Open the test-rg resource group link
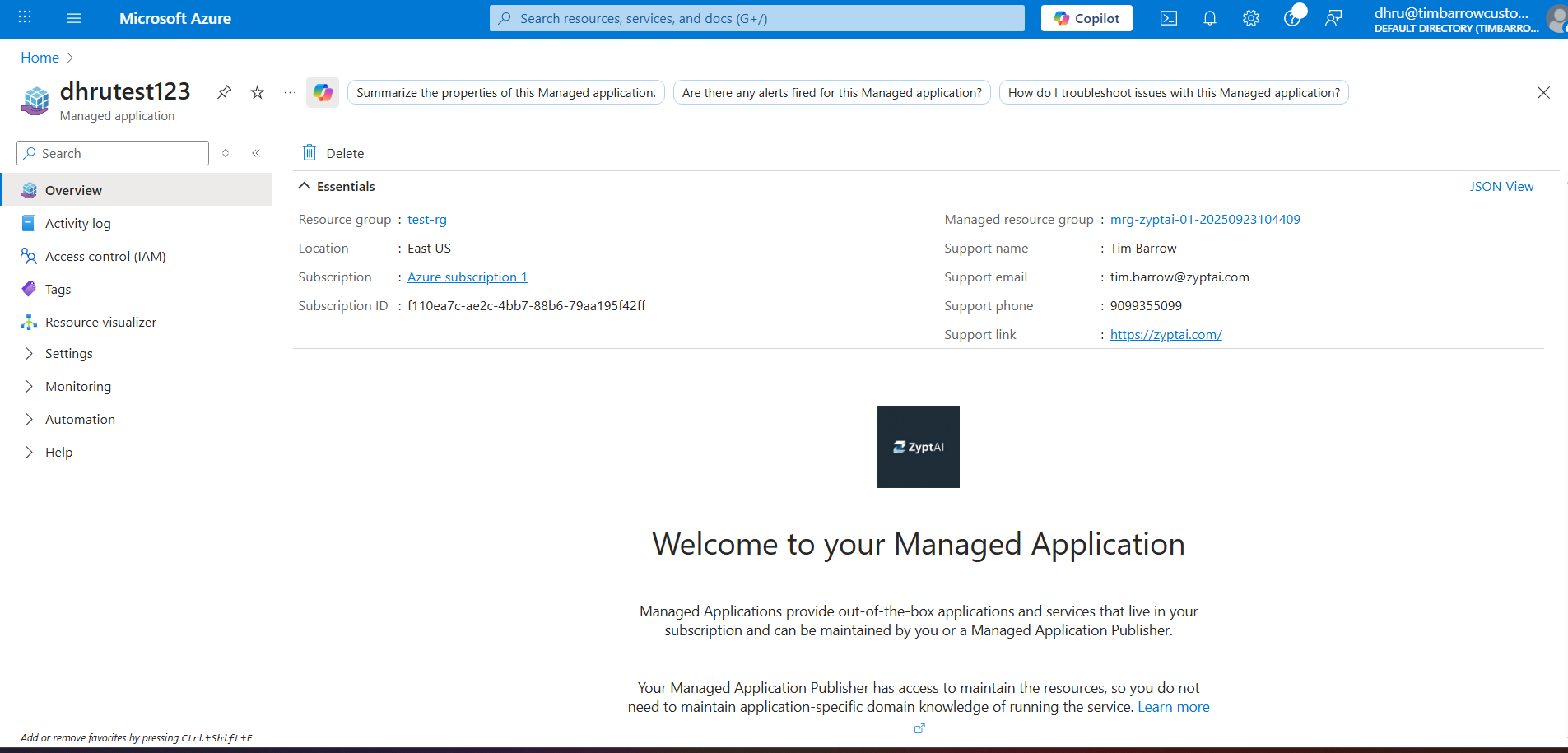 pyautogui.click(x=427, y=220)
